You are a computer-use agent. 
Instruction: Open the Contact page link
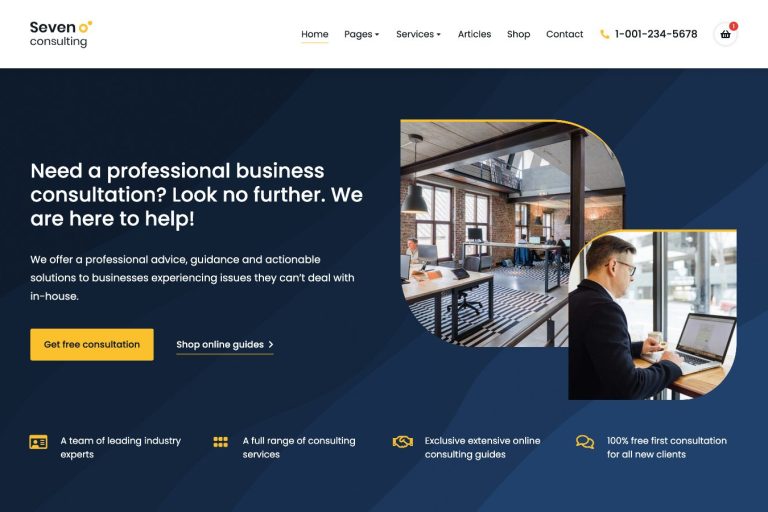pos(564,34)
